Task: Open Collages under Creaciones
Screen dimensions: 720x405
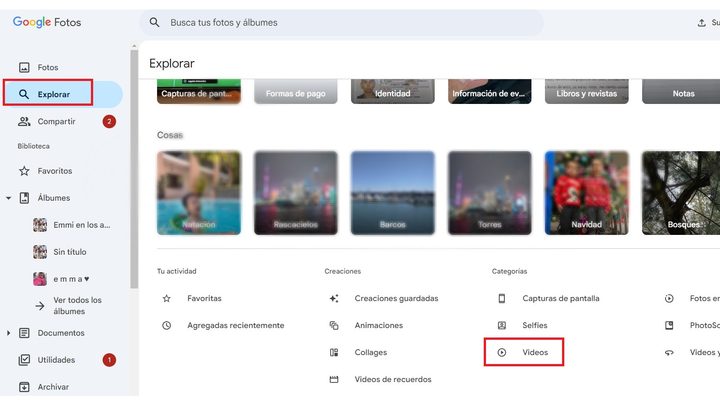Action: (371, 353)
